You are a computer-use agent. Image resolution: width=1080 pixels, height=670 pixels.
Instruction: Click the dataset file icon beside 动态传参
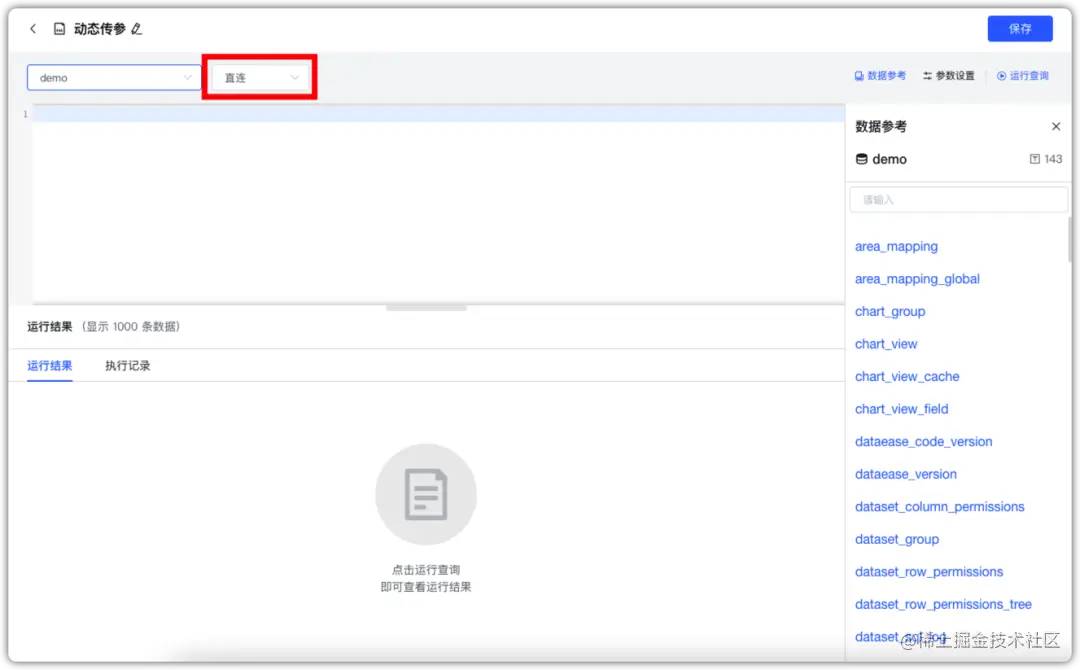pos(60,29)
